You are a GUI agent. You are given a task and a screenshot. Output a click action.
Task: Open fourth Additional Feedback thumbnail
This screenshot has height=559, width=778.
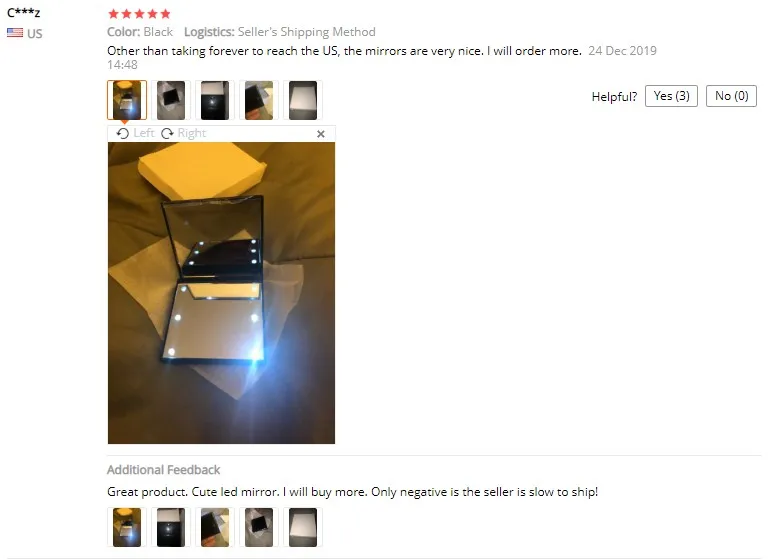pyautogui.click(x=259, y=527)
